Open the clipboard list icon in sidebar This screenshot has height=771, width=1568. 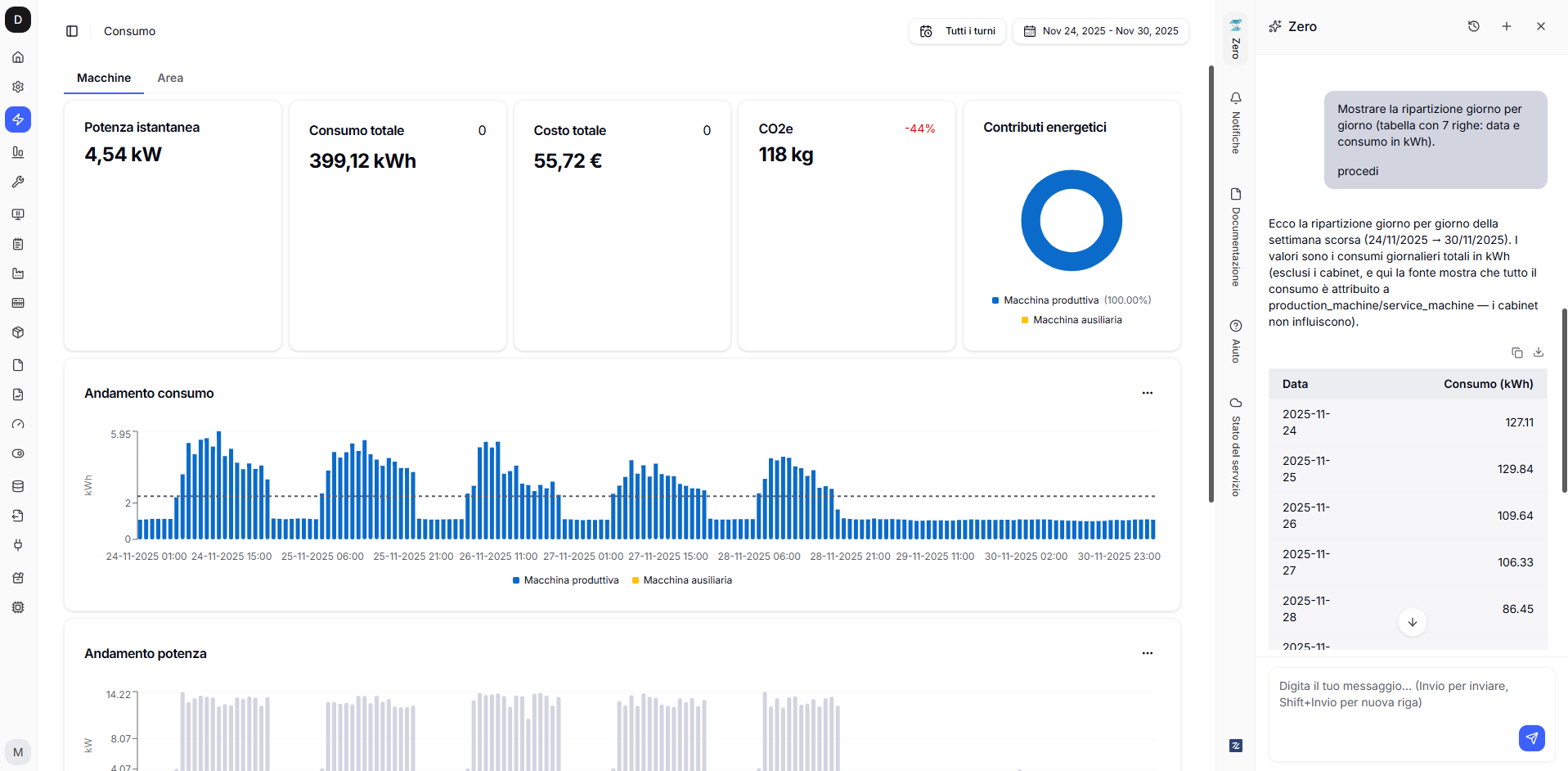(x=18, y=244)
